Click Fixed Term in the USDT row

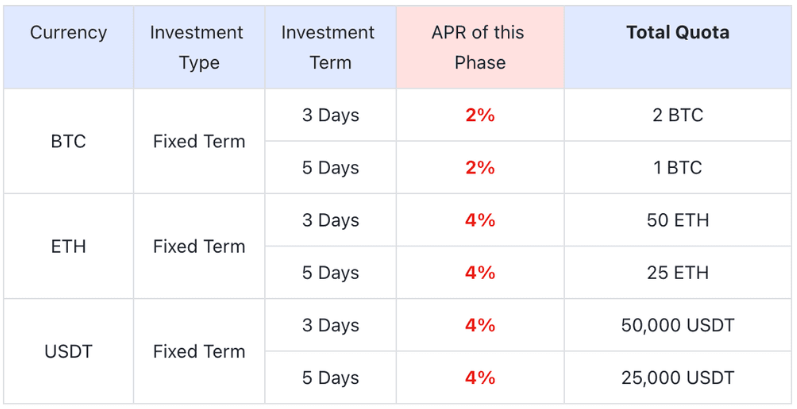click(198, 351)
